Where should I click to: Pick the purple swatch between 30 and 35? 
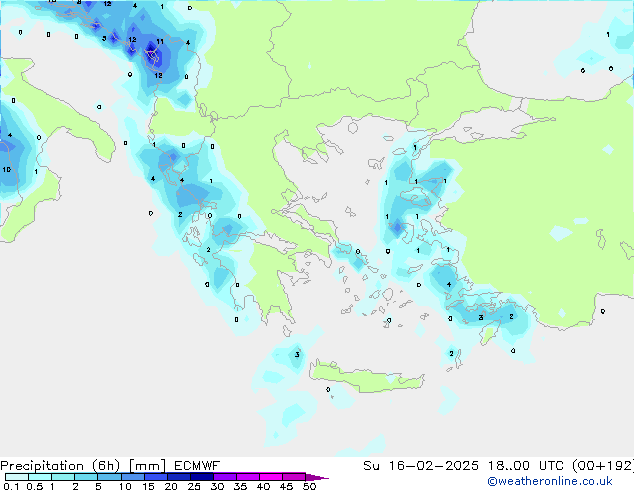click(228, 477)
